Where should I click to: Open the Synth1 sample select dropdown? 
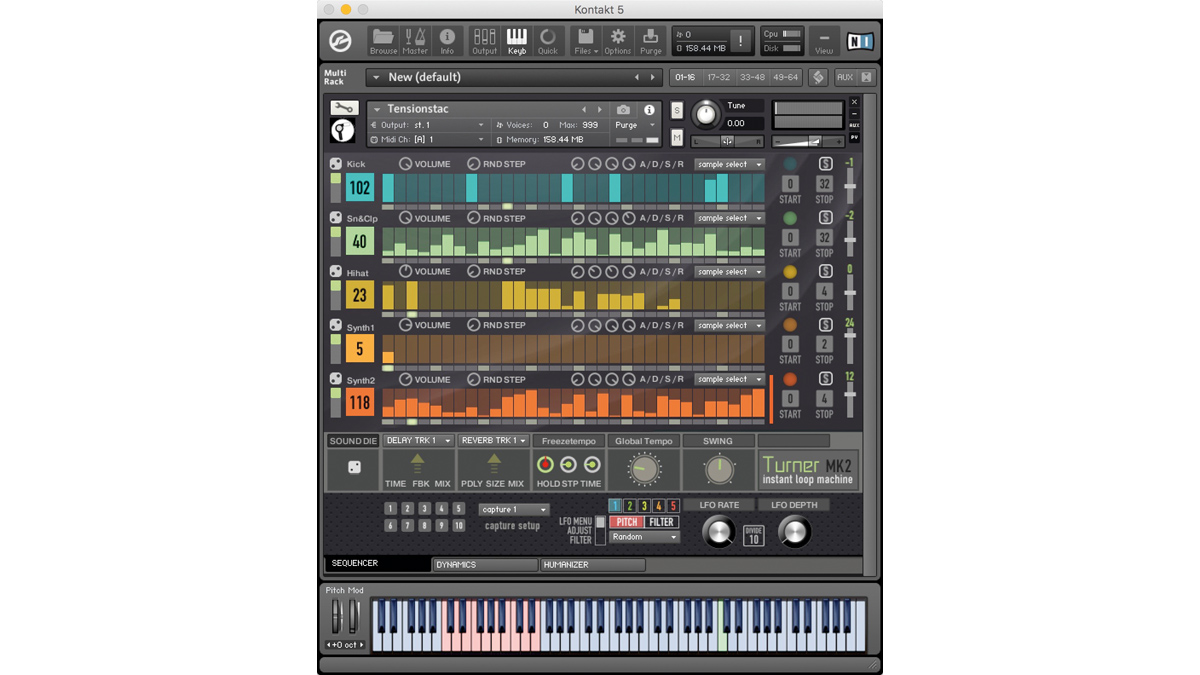(x=729, y=326)
